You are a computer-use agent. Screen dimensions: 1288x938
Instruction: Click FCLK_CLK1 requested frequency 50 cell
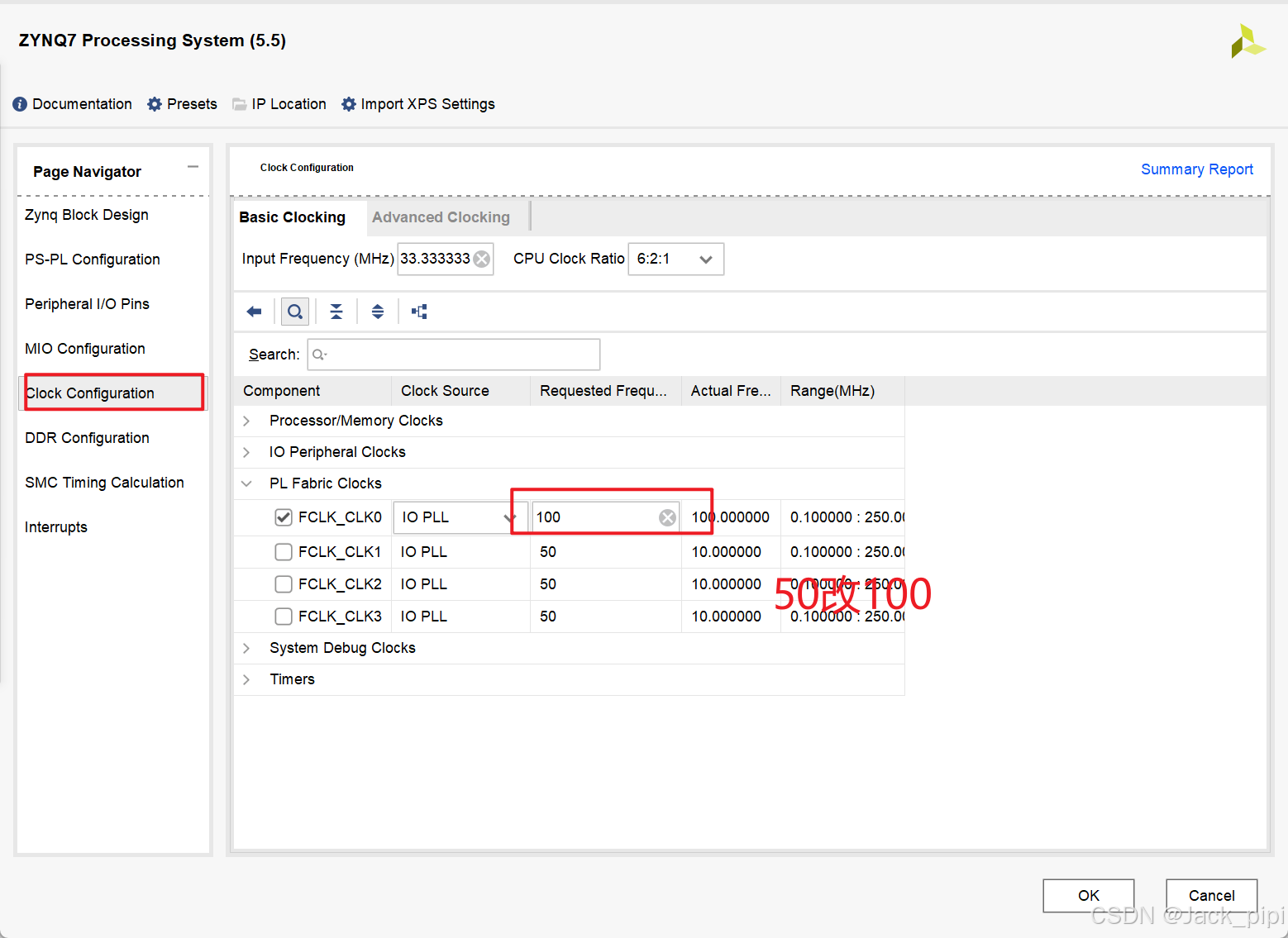click(x=606, y=552)
